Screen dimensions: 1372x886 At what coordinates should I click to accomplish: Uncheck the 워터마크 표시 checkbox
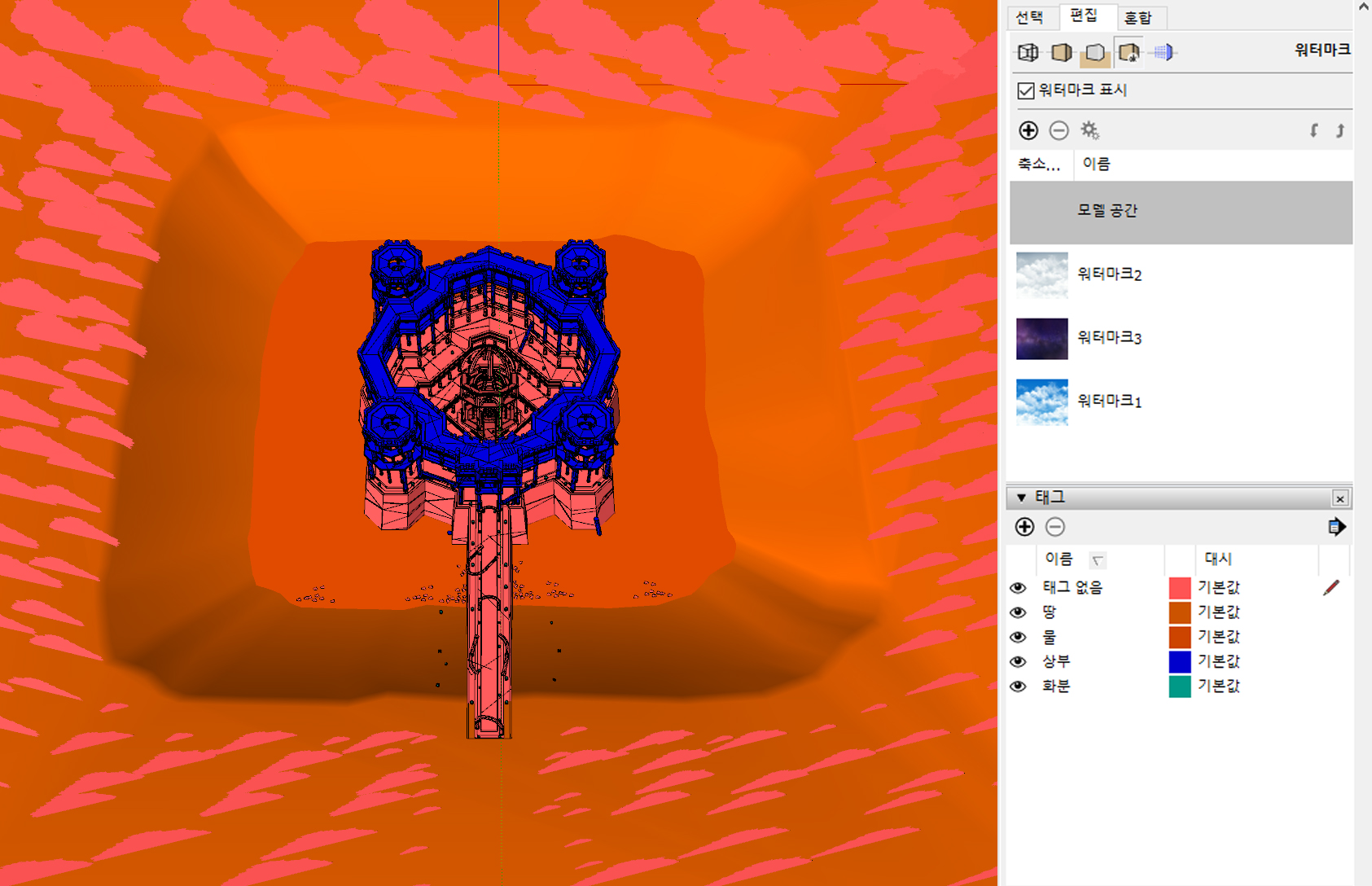coord(1026,90)
